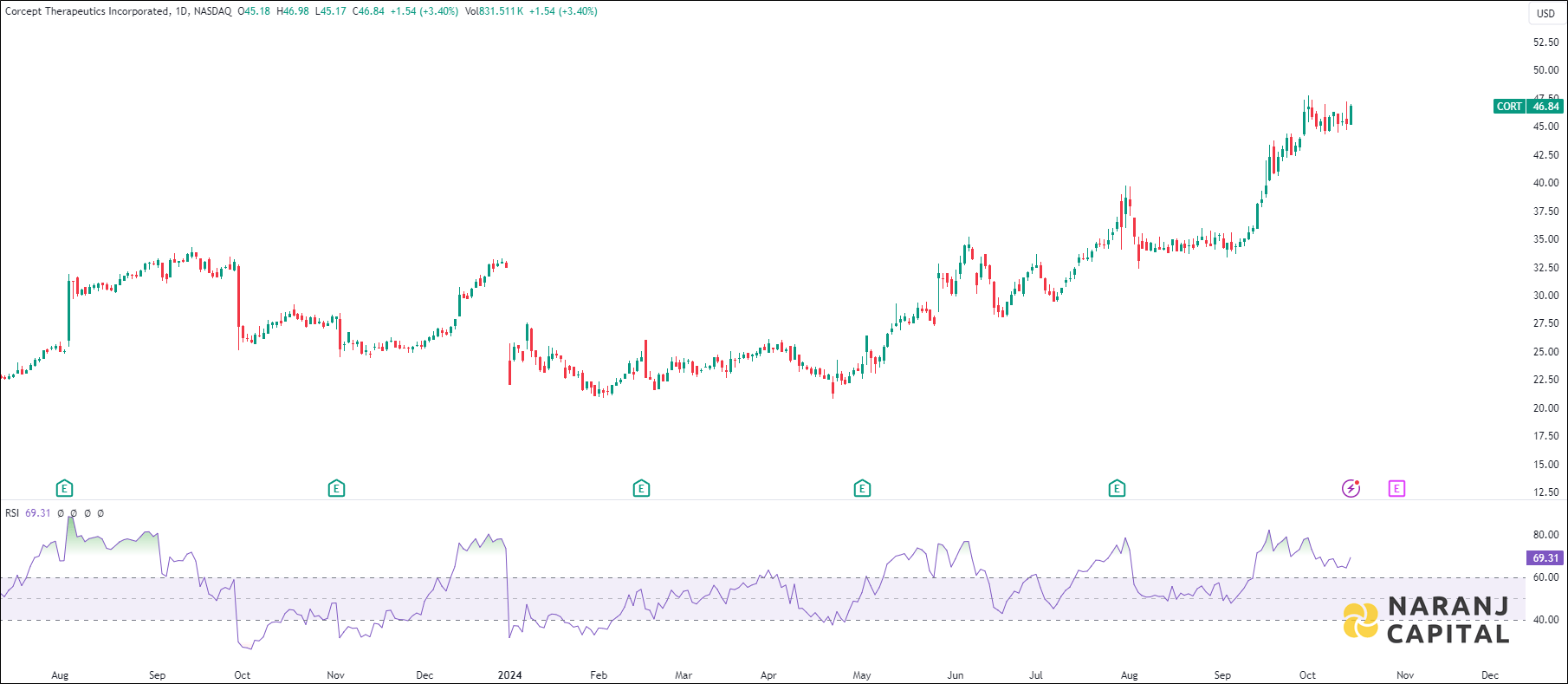Click the purple lightning bolt news icon
Viewport: 1568px width, 684px height.
coord(1351,489)
